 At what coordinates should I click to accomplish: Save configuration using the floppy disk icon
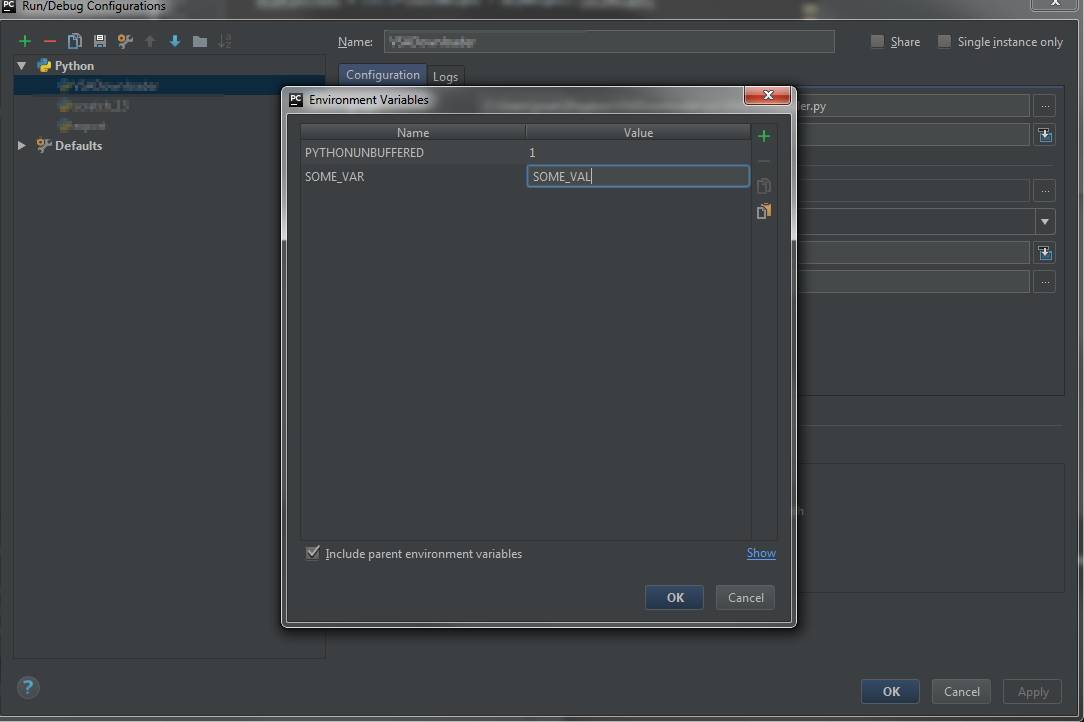tap(100, 41)
